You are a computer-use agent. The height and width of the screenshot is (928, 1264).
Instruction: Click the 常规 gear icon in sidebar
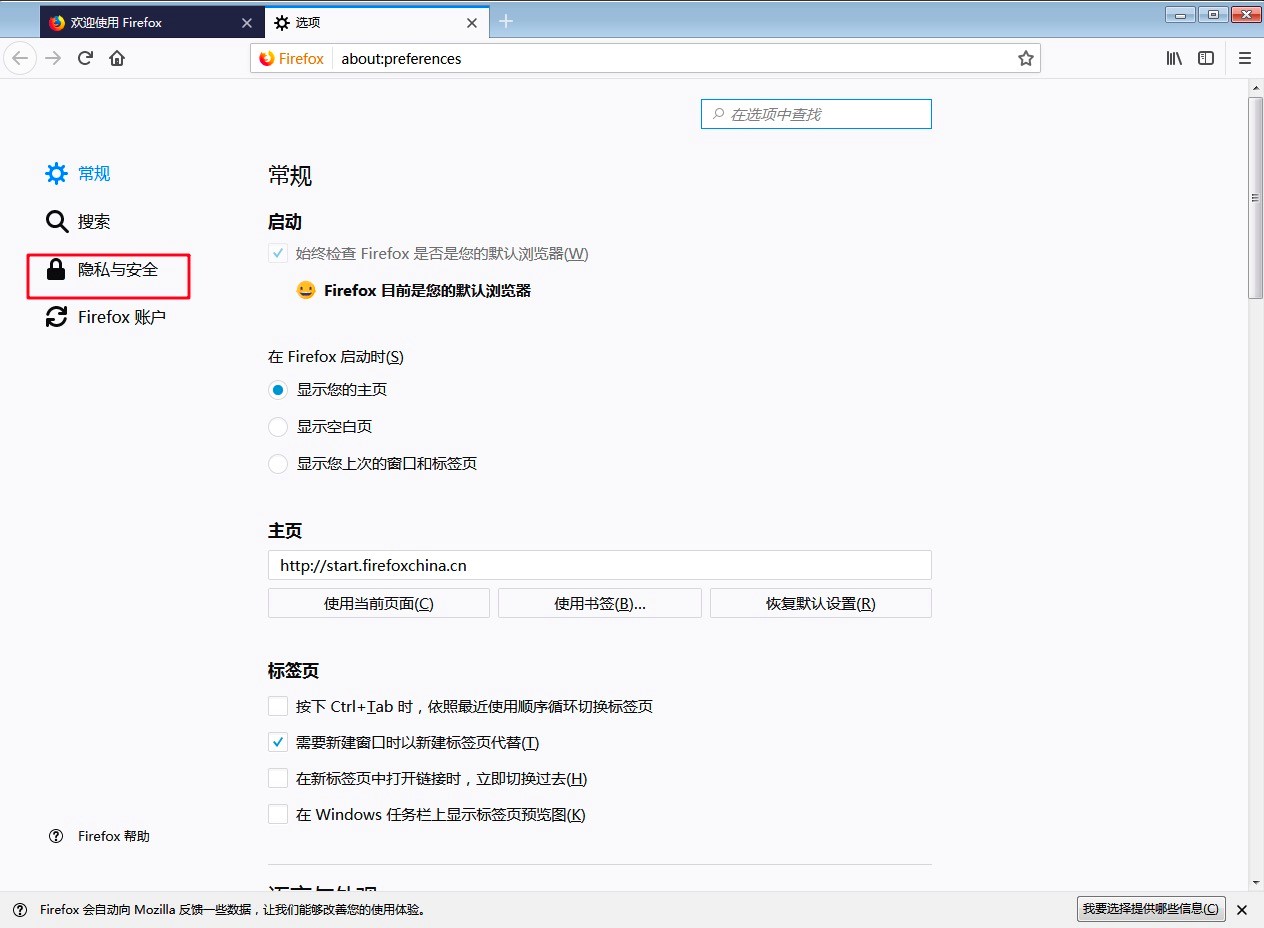click(x=56, y=173)
